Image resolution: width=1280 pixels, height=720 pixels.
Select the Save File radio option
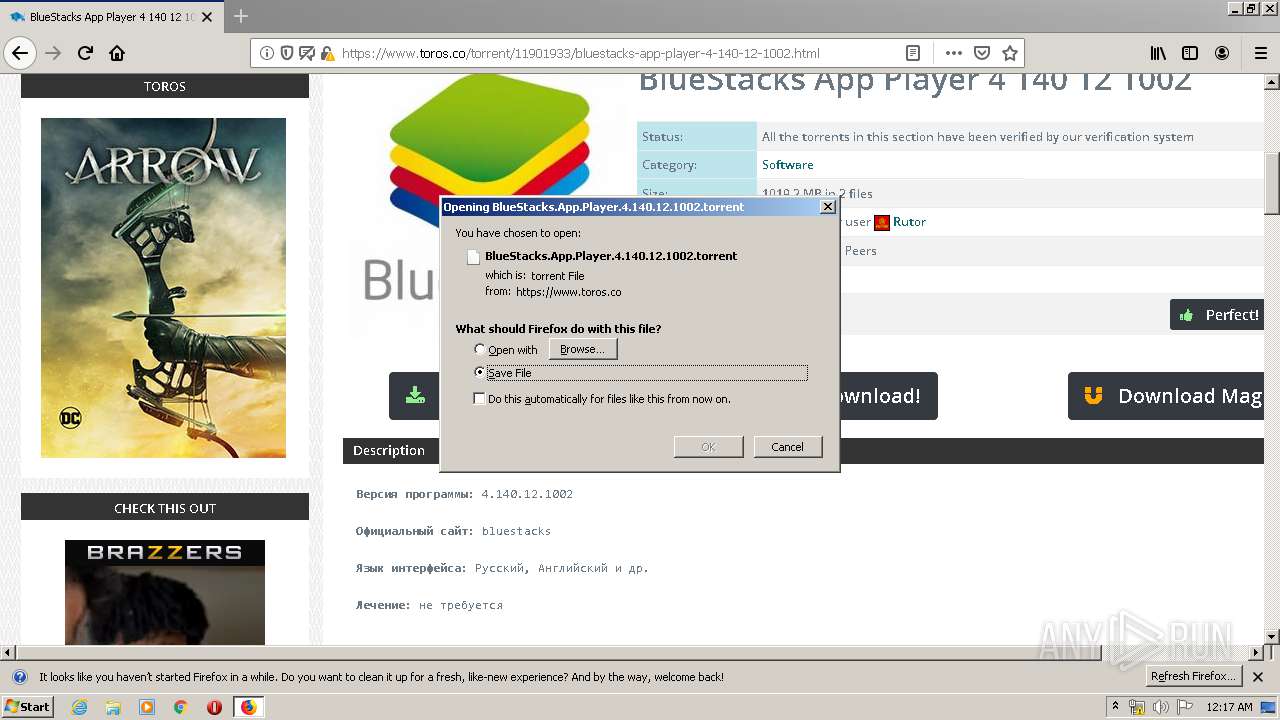coord(480,372)
